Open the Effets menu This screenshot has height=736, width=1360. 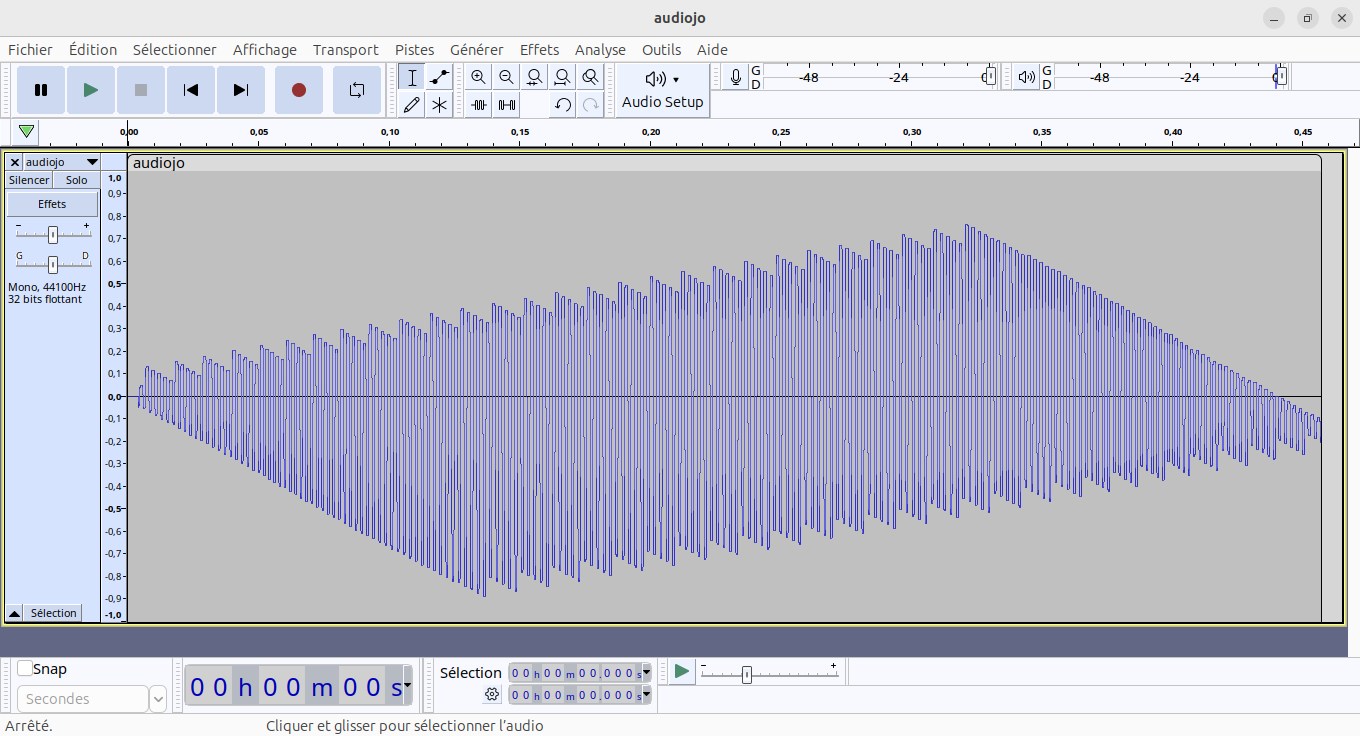coord(539,50)
